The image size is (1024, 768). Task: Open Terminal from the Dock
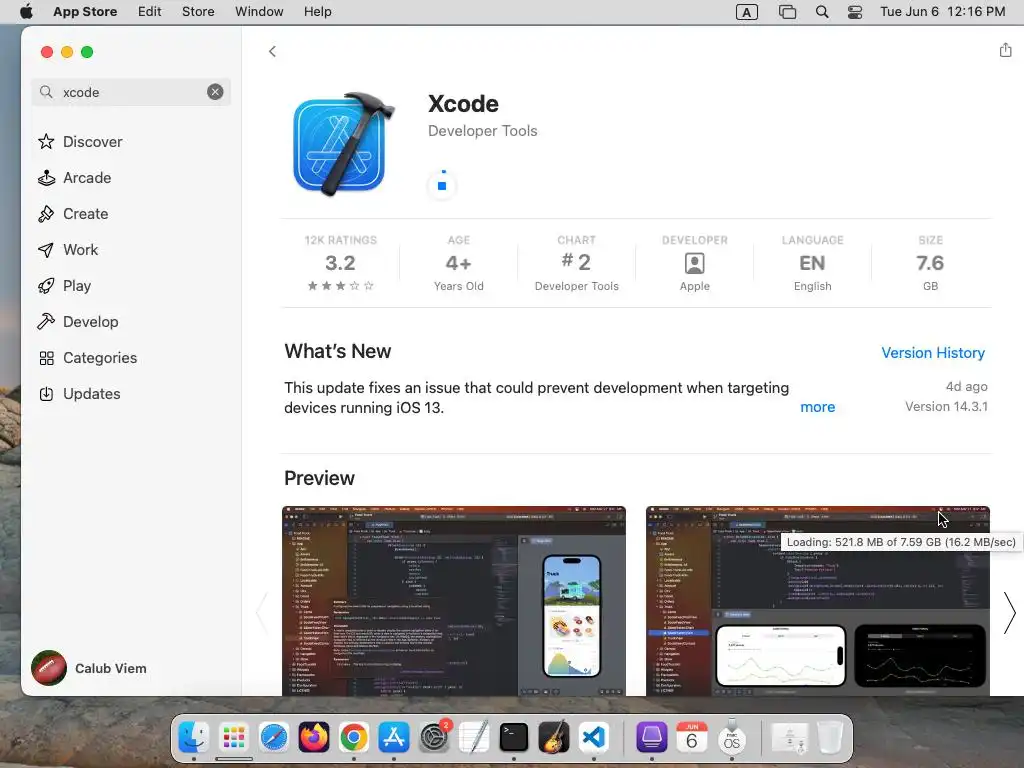pos(514,737)
